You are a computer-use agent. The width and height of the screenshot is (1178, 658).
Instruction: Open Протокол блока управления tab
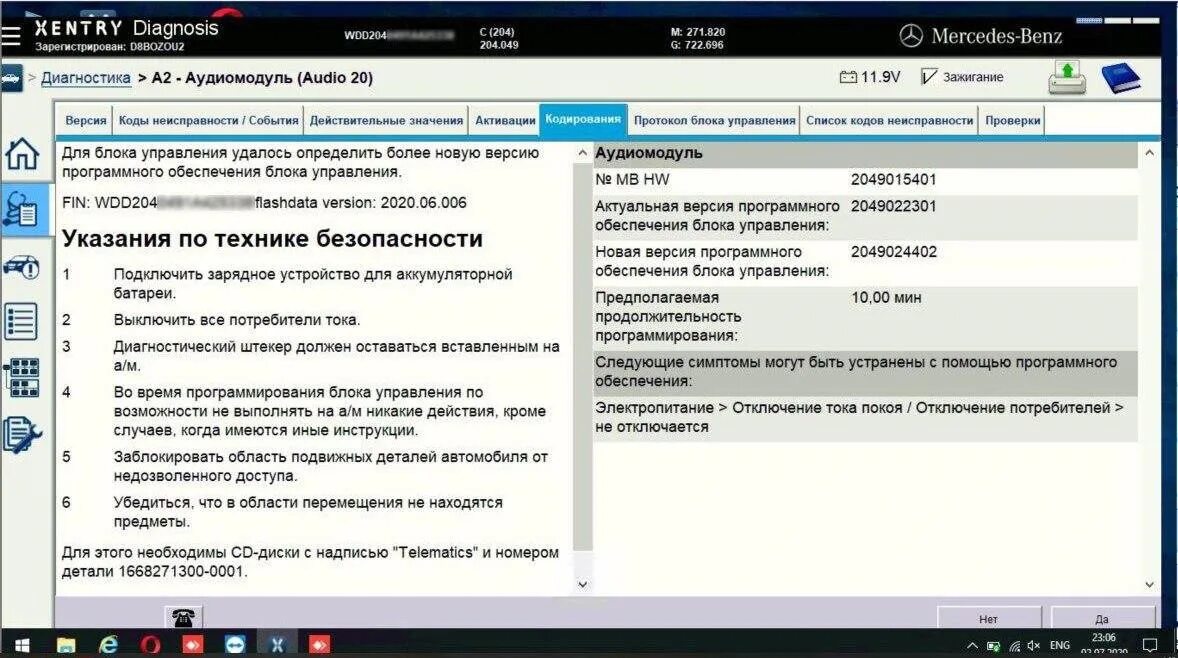[714, 120]
